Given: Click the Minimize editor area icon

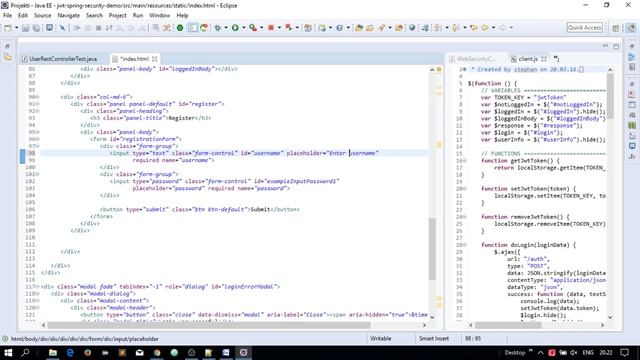Looking at the screenshot, I should 605,46.
